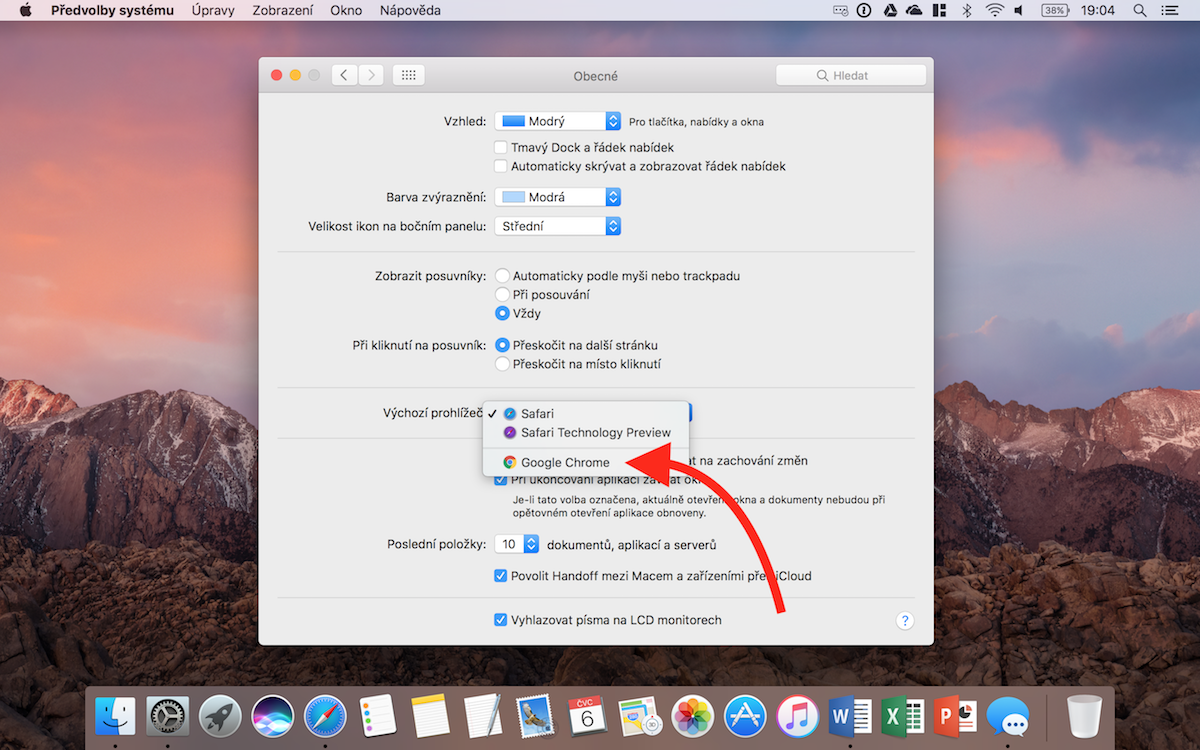Screen dimensions: 1200x750
Task: Enable Tmavý Dock a řádek nabídek
Action: click(x=502, y=147)
